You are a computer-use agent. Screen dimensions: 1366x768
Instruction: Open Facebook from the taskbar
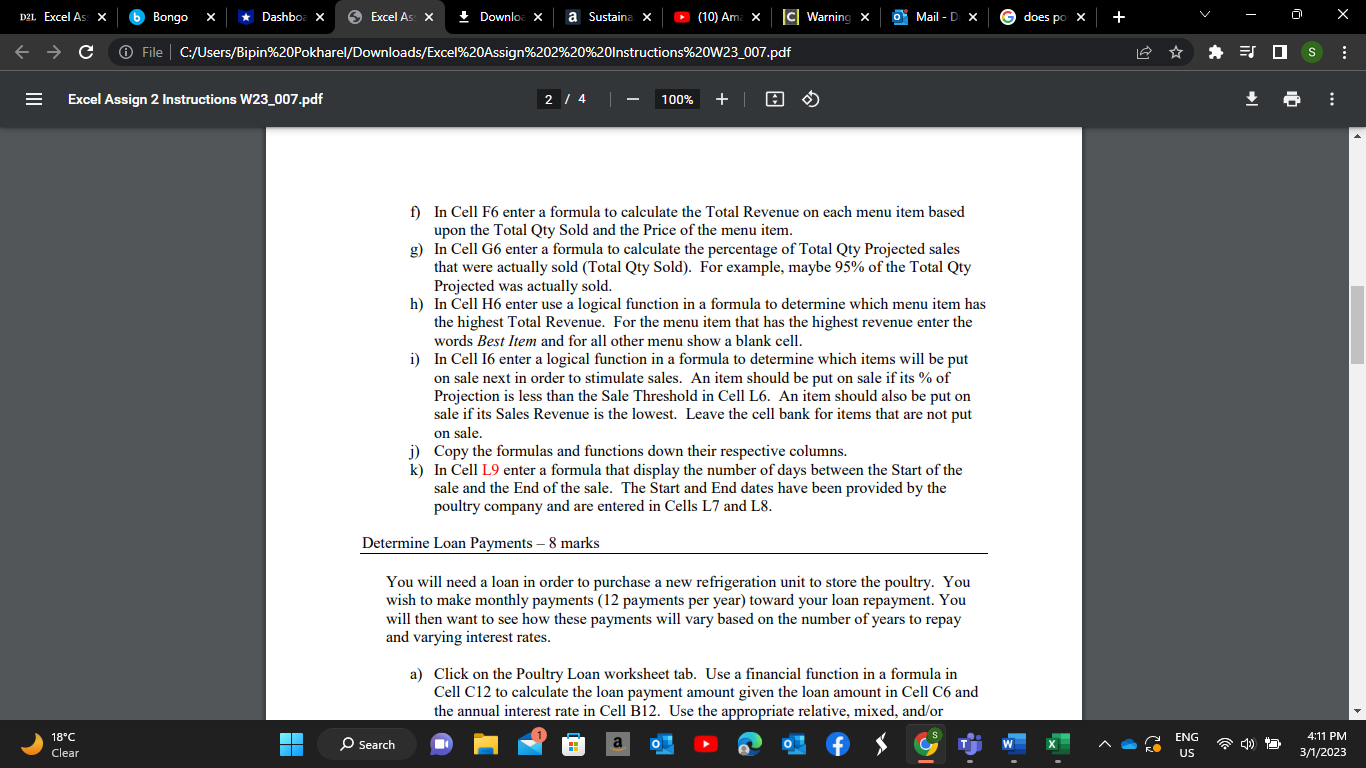coord(838,744)
